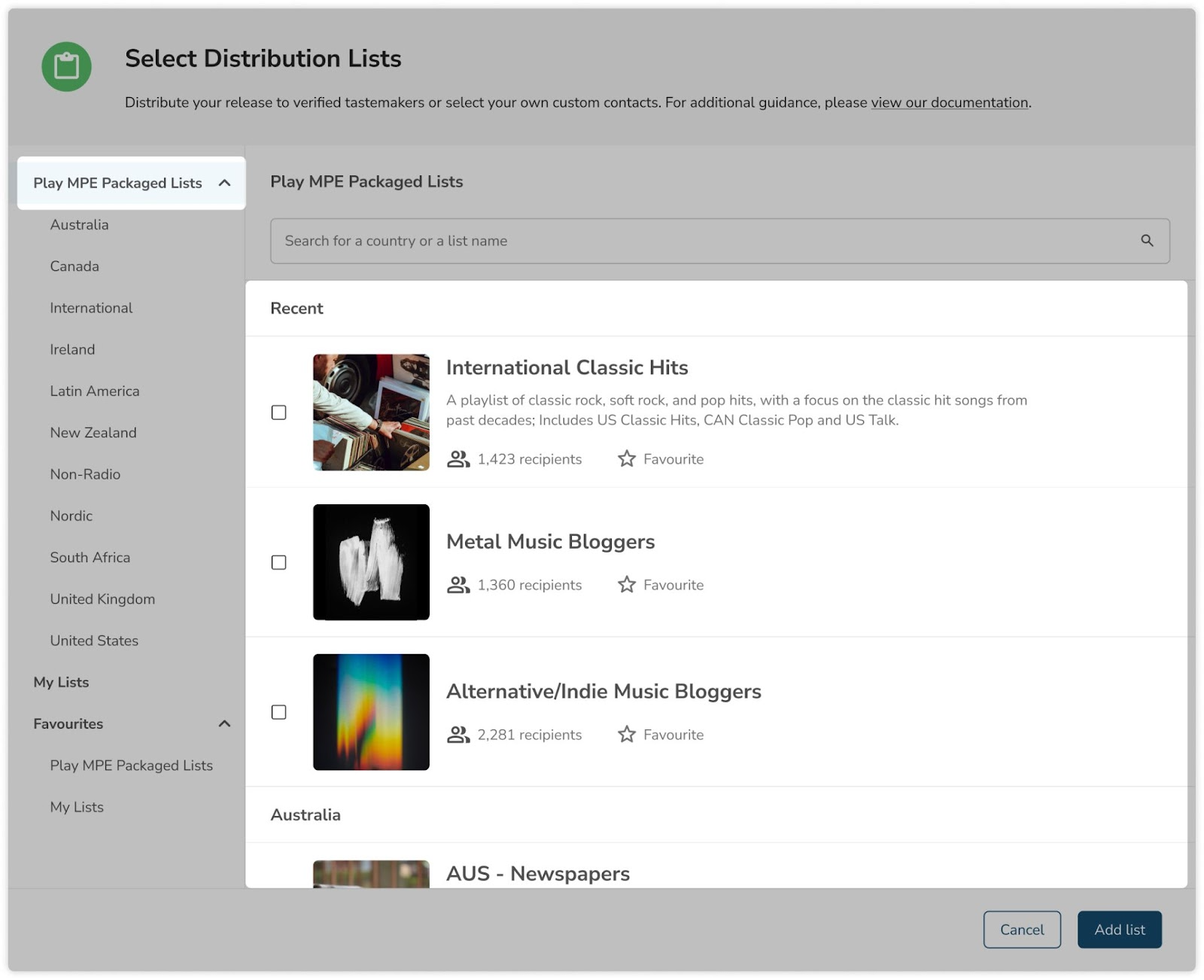Click the 1,360 recipients count
Image resolution: width=1204 pixels, height=980 pixels.
[x=530, y=585]
